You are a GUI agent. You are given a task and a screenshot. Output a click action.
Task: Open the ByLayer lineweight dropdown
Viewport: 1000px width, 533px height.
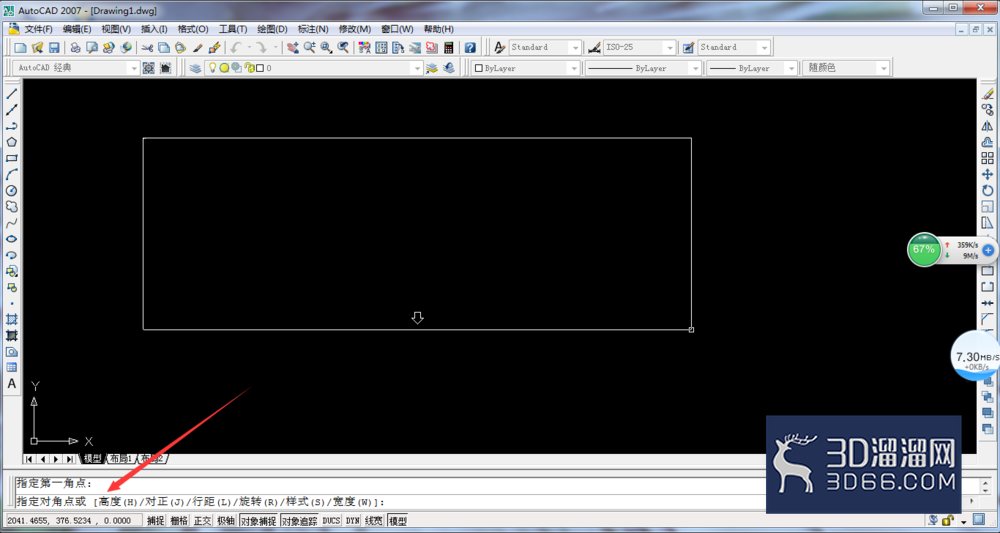tap(791, 68)
